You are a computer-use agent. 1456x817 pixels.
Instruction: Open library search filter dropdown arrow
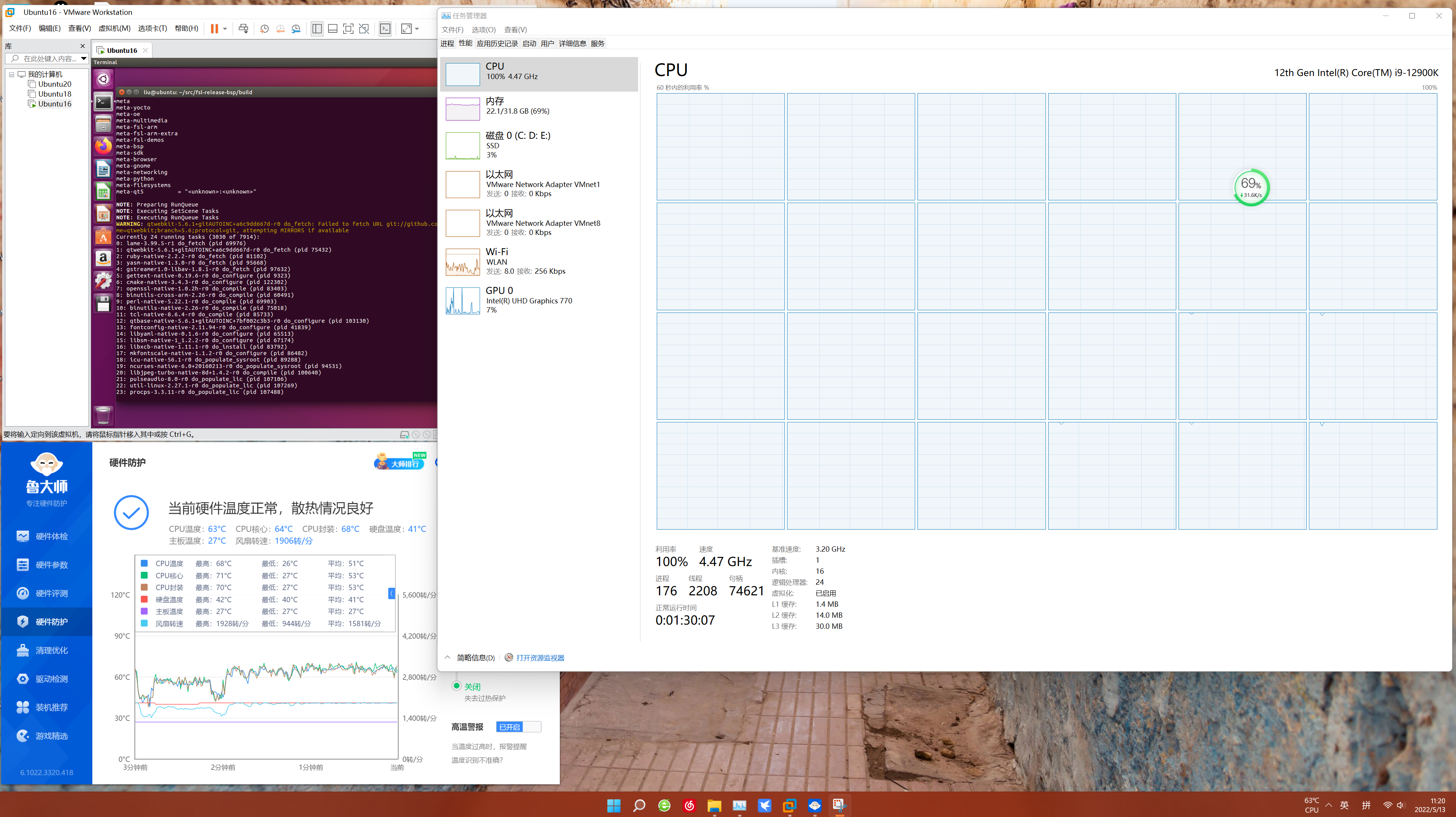coord(84,58)
